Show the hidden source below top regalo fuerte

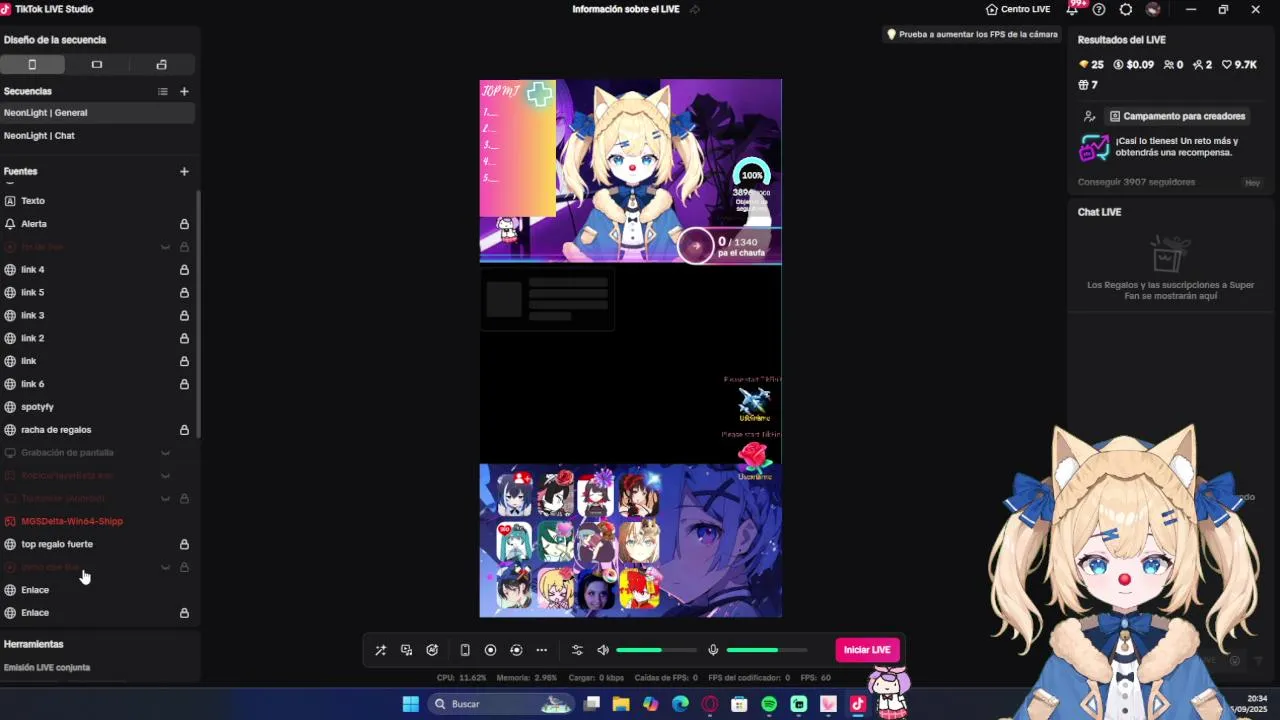[x=166, y=567]
